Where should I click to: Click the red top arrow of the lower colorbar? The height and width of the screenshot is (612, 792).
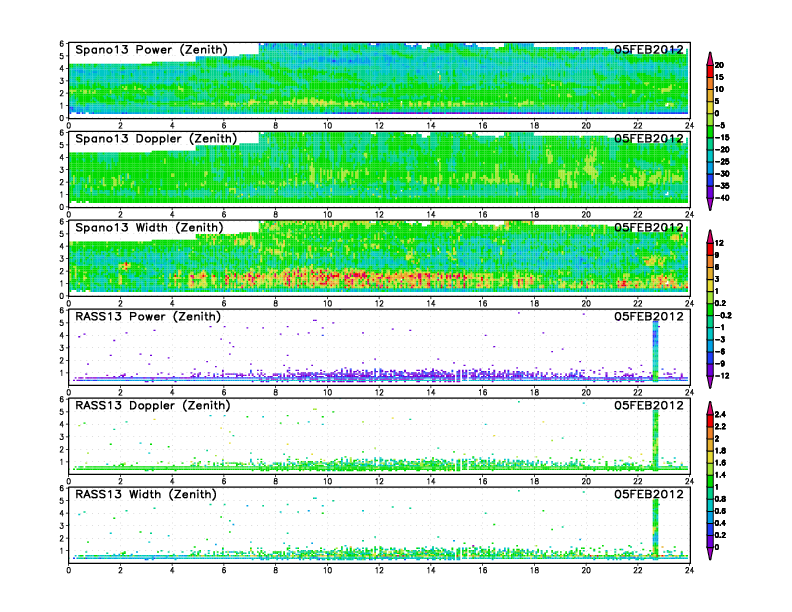click(x=709, y=407)
